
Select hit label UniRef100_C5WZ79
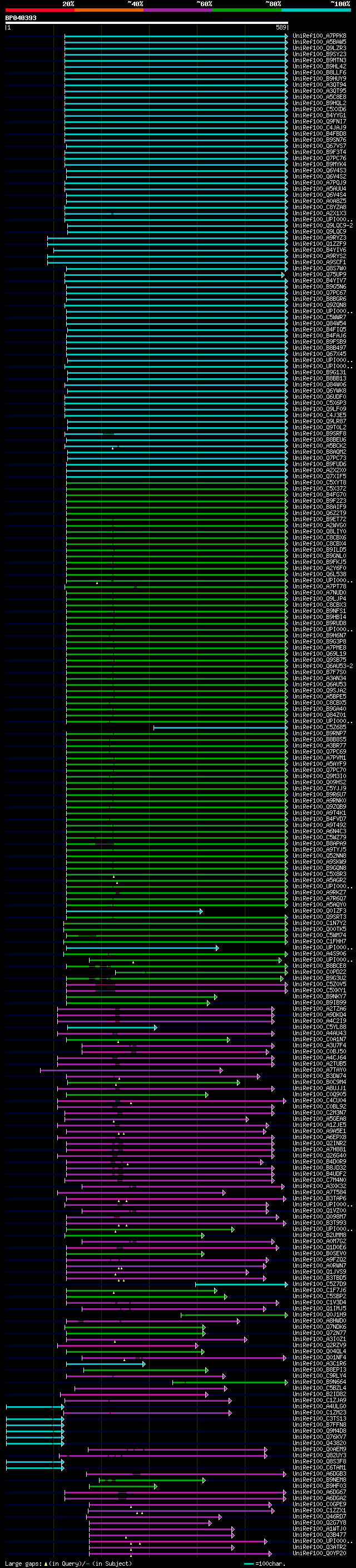pos(319,838)
